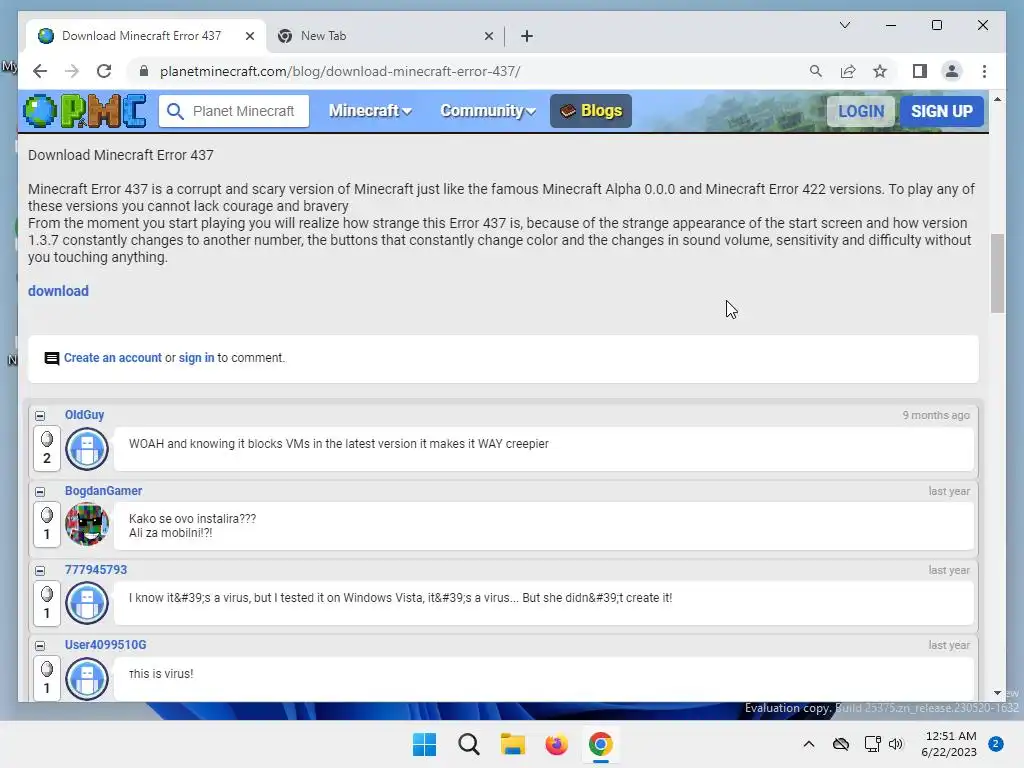The height and width of the screenshot is (768, 1024).
Task: Click the scrollbar down arrow
Action: [x=997, y=693]
